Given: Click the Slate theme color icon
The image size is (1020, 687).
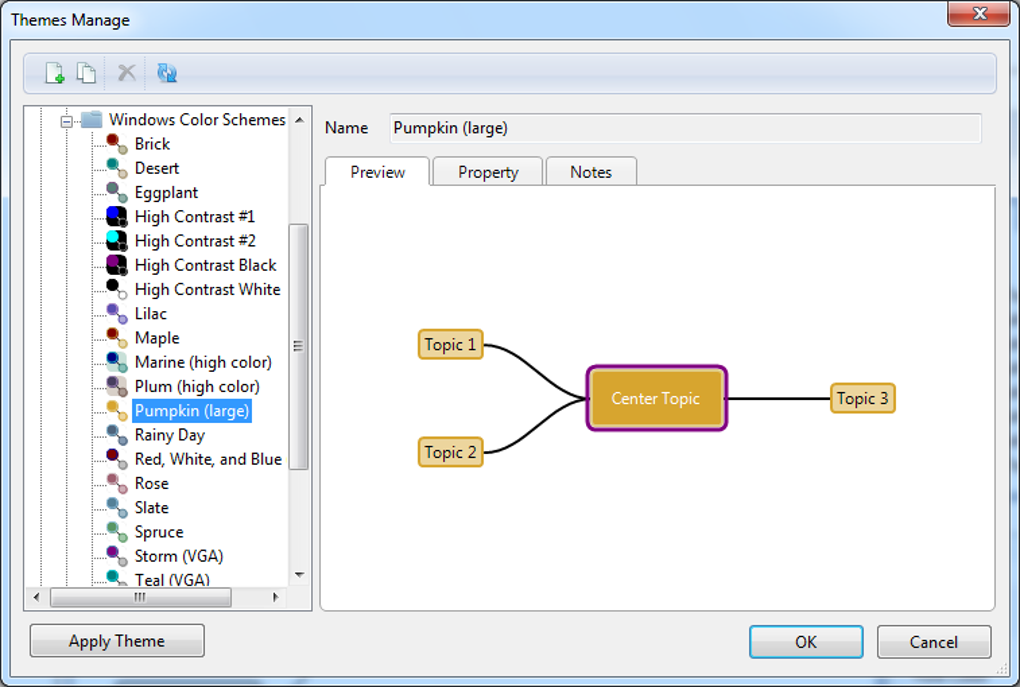Looking at the screenshot, I should (x=117, y=508).
